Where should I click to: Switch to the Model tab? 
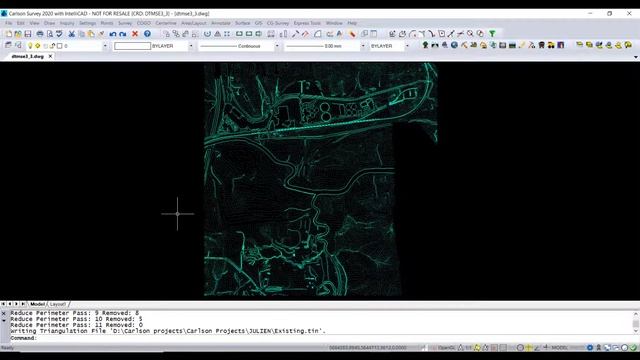pyautogui.click(x=38, y=304)
